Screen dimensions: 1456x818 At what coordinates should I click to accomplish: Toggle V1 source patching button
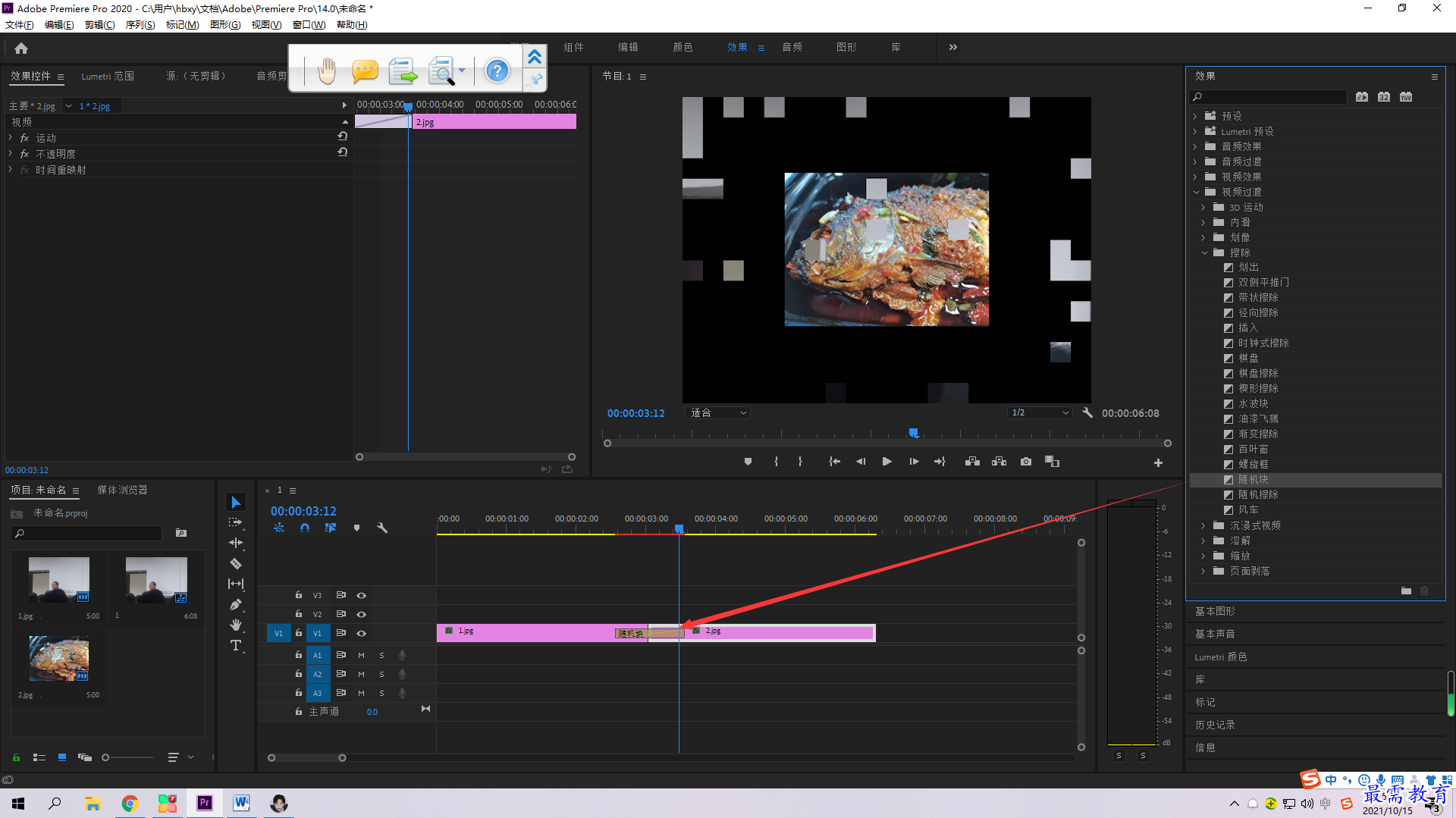pos(278,633)
